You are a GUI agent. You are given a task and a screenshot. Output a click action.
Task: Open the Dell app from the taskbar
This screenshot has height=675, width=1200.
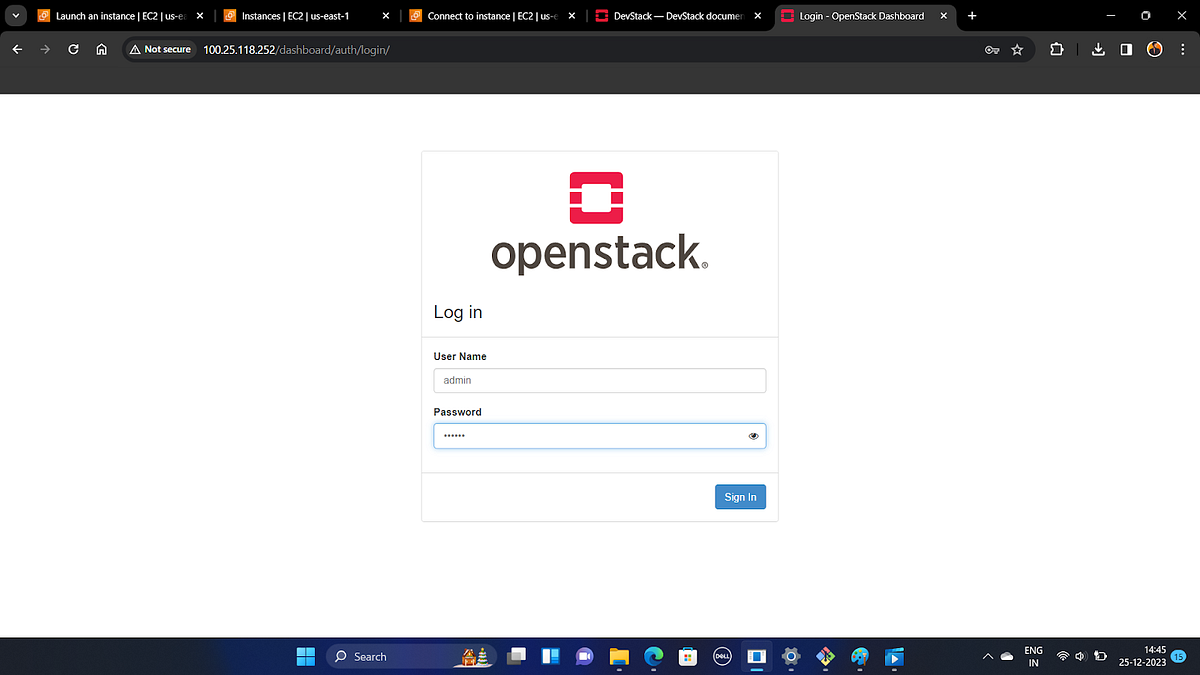[722, 657]
